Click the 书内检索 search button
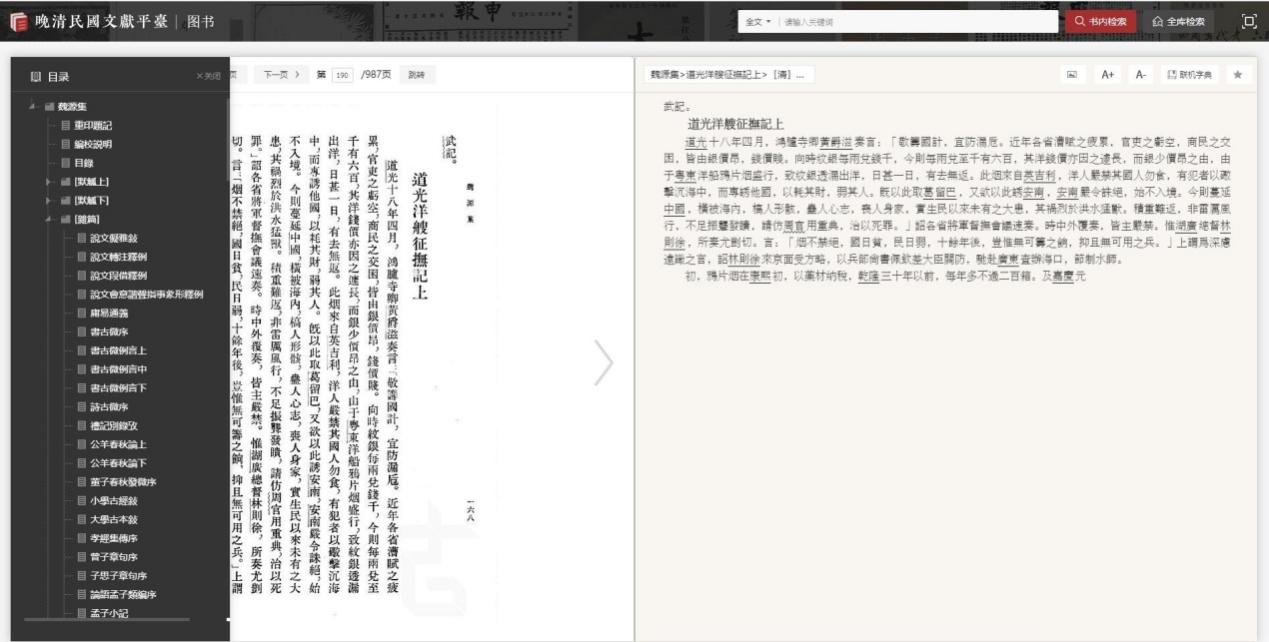The image size is (1269, 642). pyautogui.click(x=1100, y=21)
